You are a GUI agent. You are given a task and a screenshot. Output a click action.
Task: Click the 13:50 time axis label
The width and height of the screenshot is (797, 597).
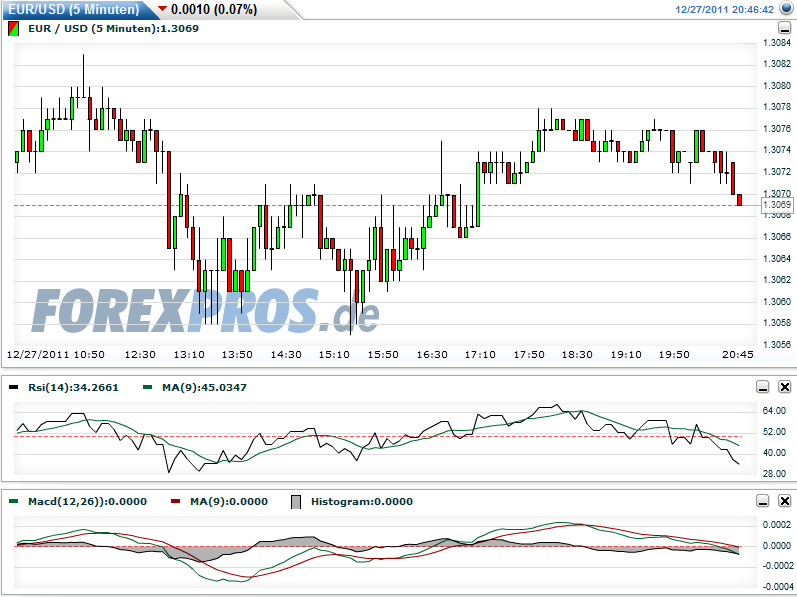click(237, 355)
